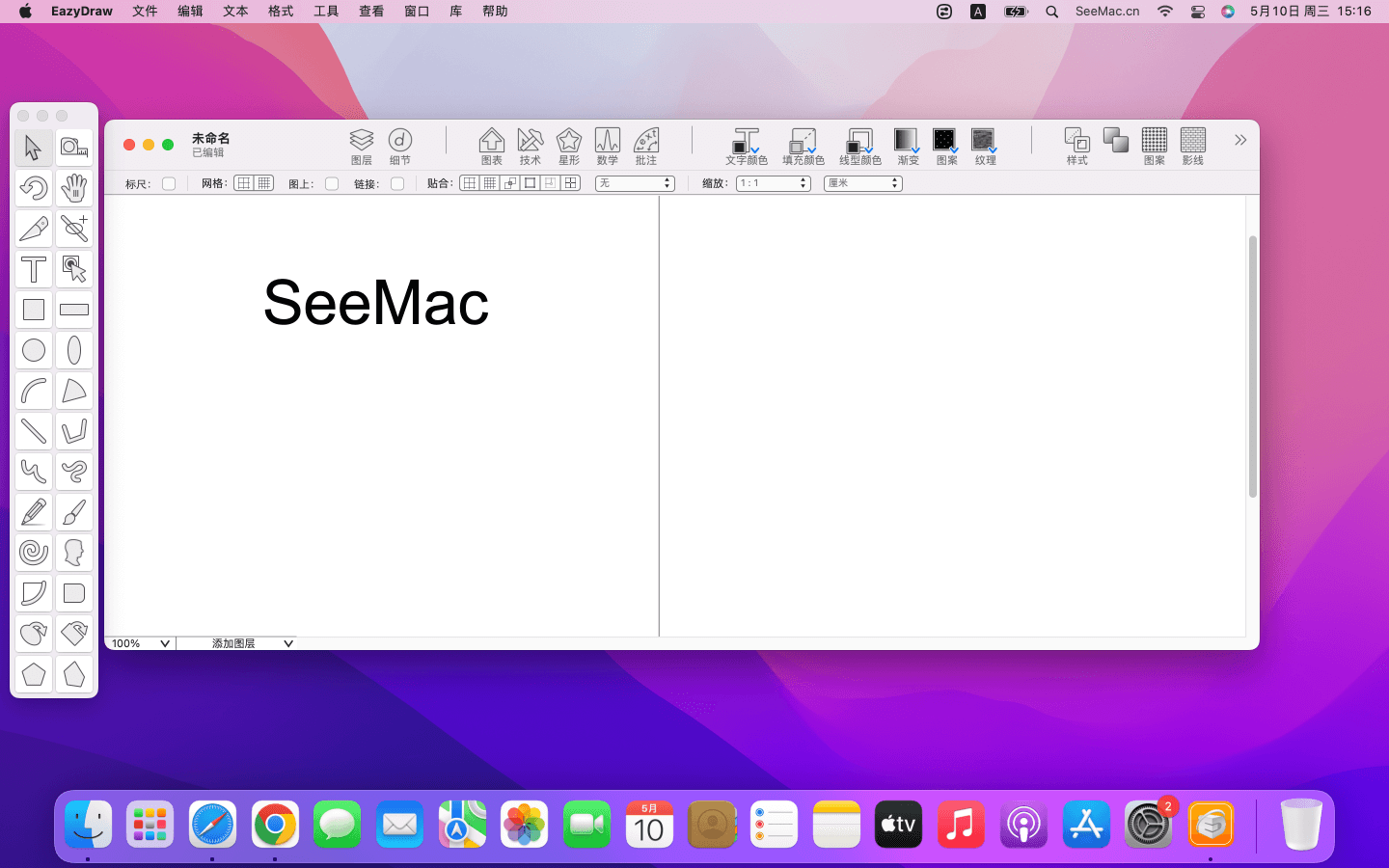The height and width of the screenshot is (868, 1389).
Task: Select the text T tool
Action: tap(33, 269)
